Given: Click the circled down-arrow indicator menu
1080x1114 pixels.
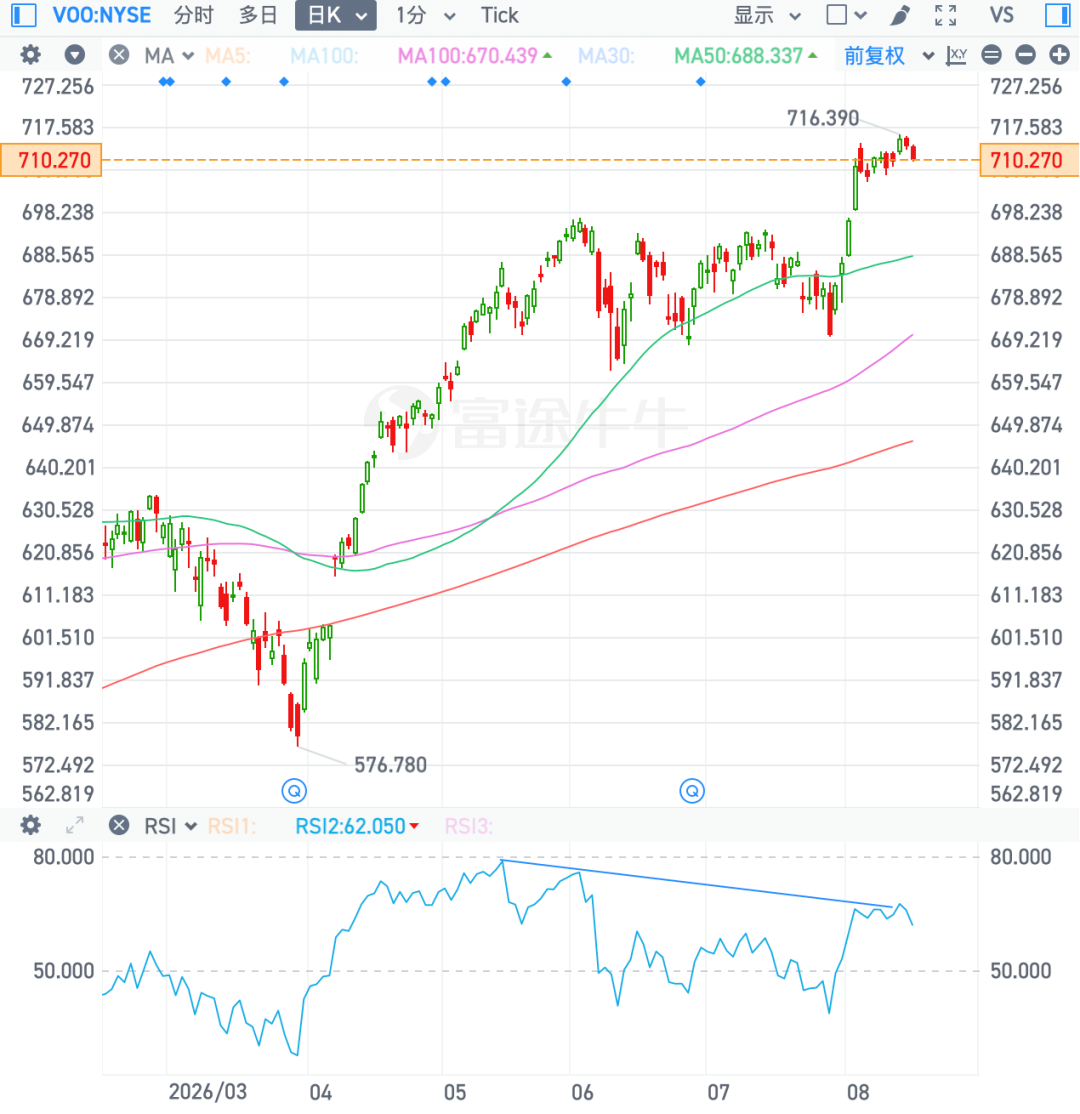Looking at the screenshot, I should (x=75, y=55).
